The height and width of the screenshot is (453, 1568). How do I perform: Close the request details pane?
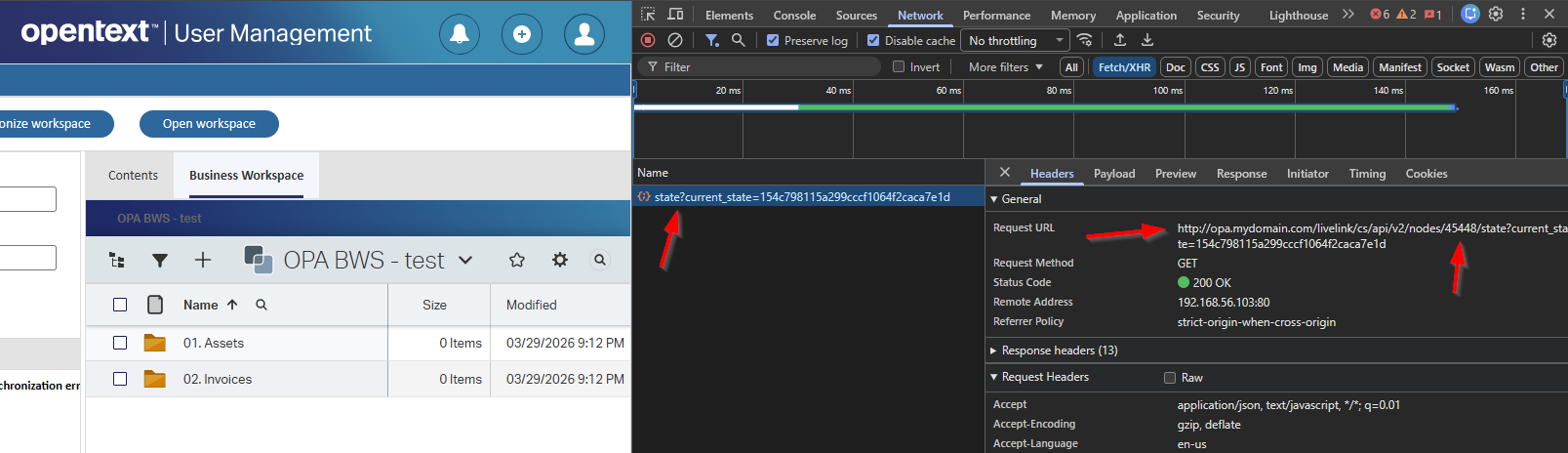point(1005,173)
